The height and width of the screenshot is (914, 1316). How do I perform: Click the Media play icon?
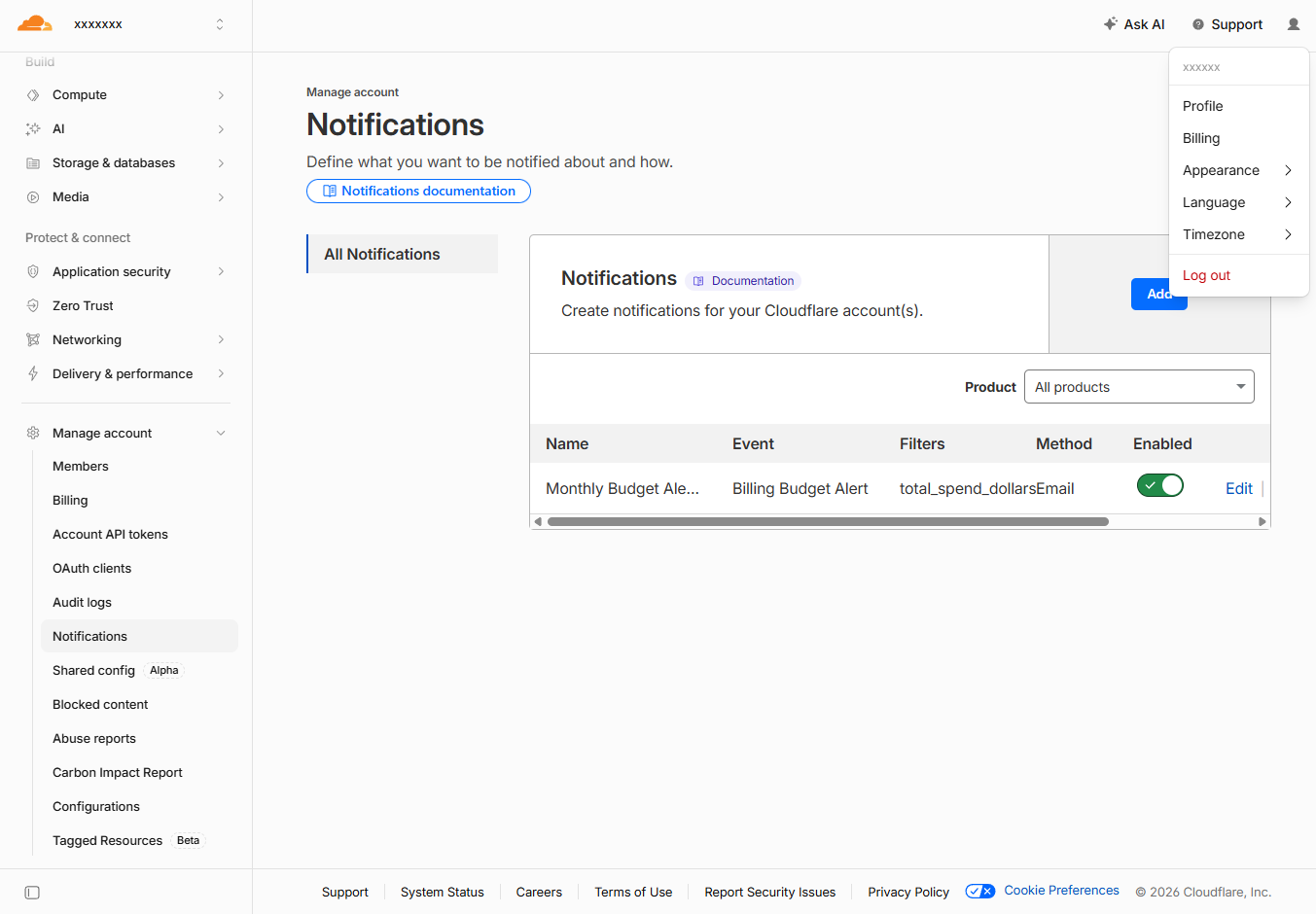click(x=33, y=197)
